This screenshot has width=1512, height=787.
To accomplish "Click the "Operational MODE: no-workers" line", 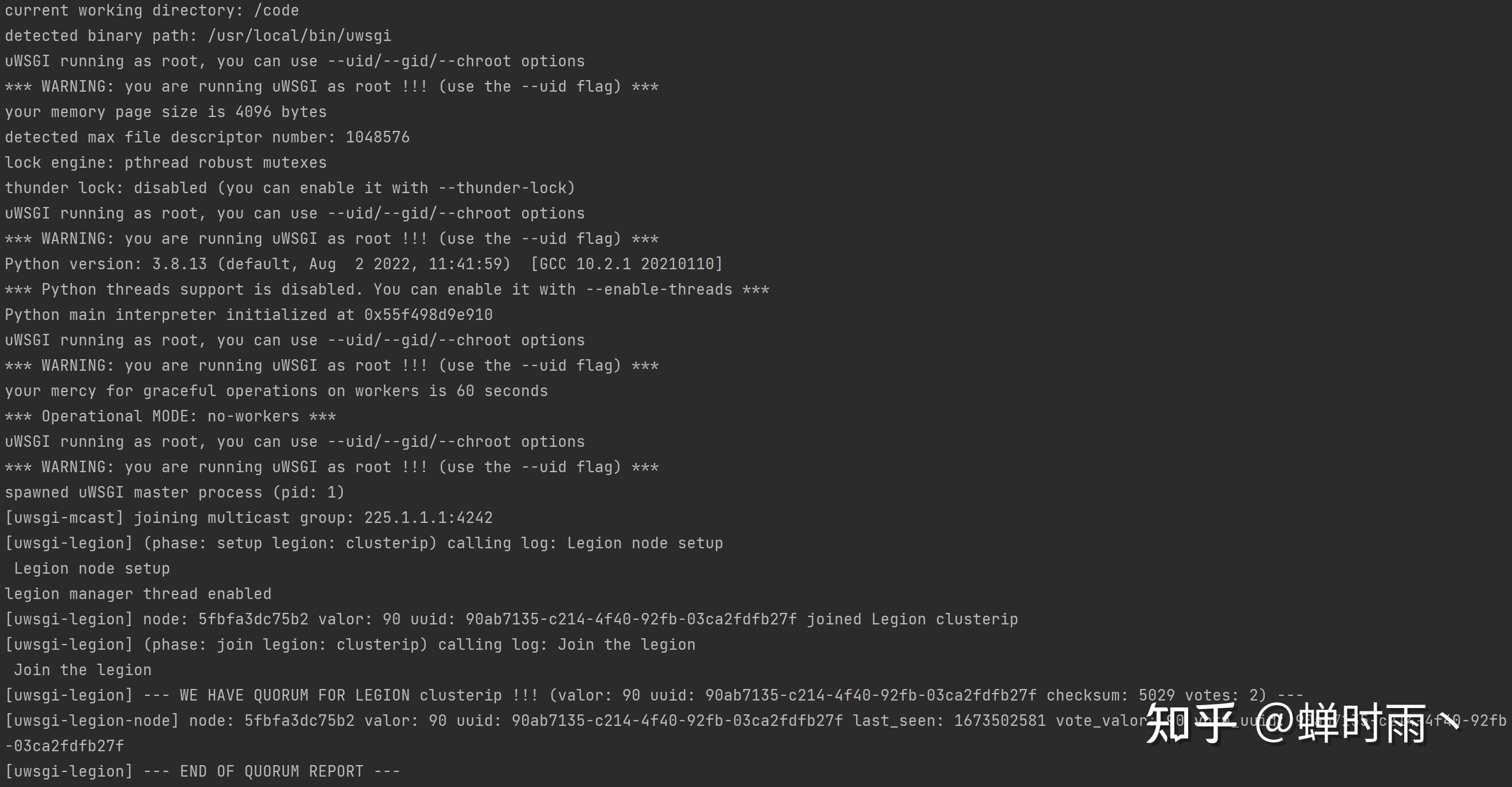I will point(170,416).
